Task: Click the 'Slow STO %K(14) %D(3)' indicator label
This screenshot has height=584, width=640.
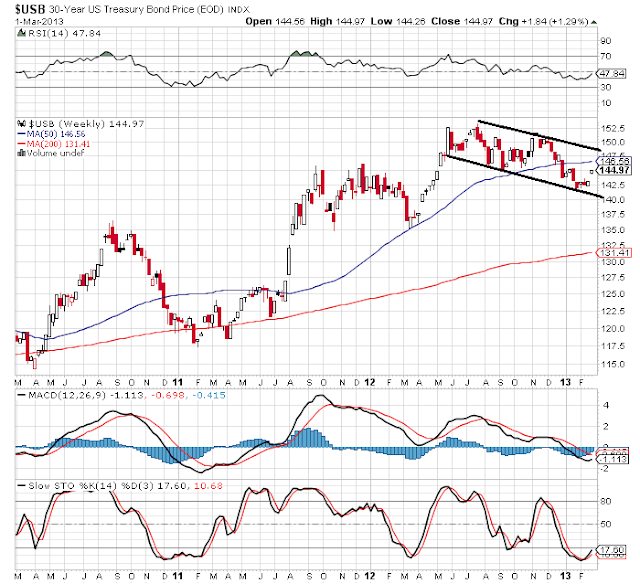Action: point(91,486)
